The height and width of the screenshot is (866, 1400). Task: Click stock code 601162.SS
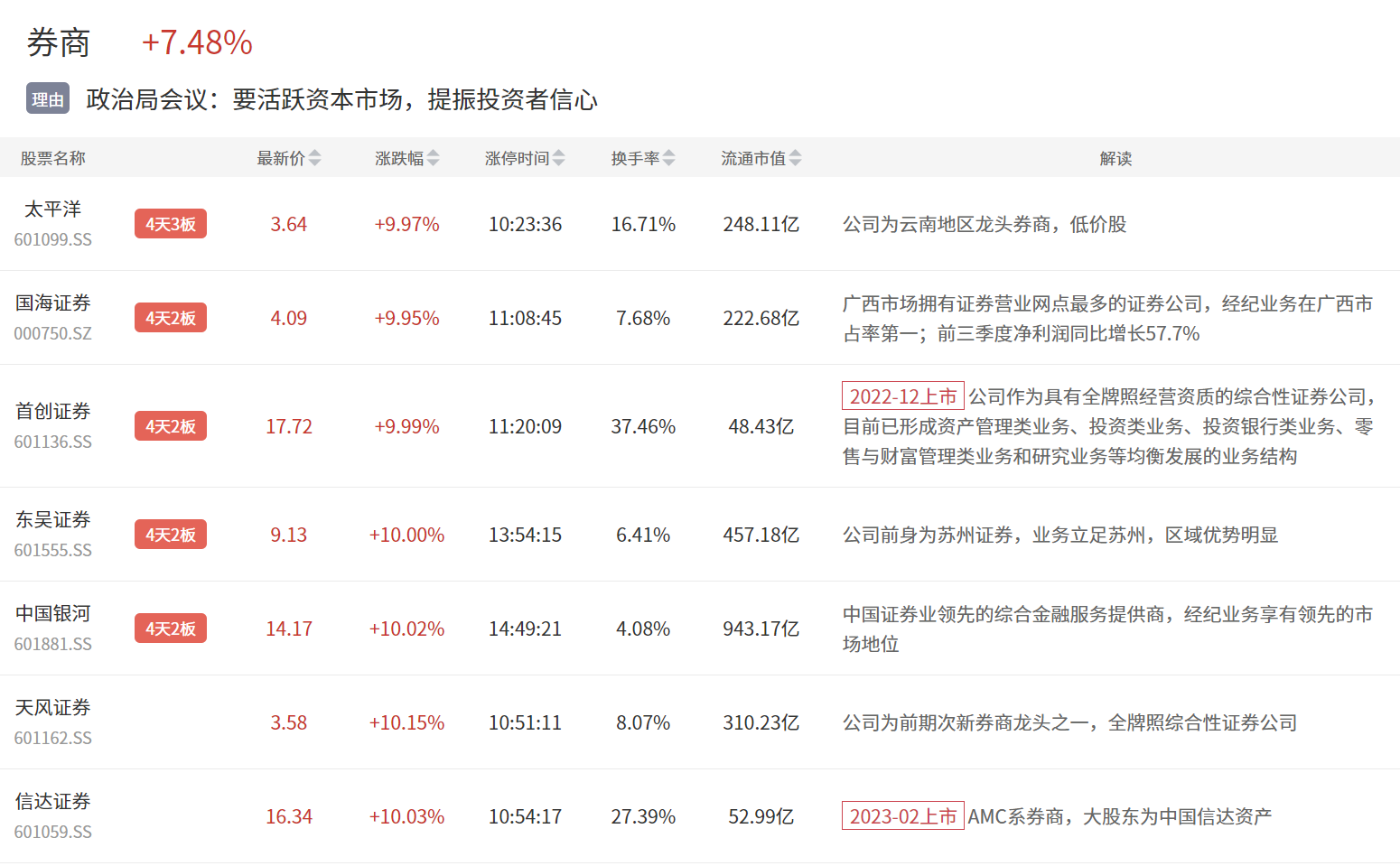(52, 739)
